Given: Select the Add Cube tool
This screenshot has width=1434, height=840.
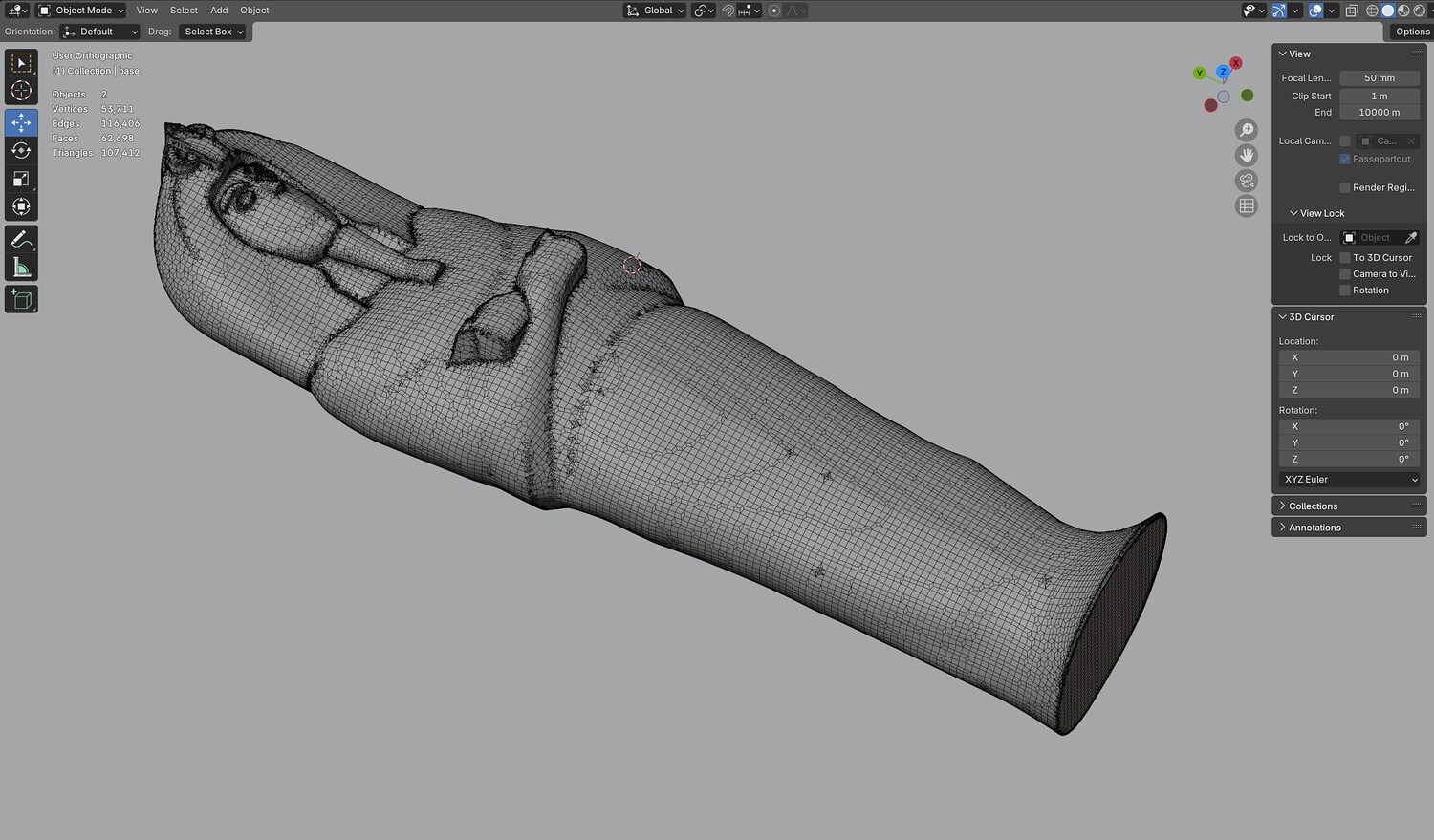Looking at the screenshot, I should (x=21, y=299).
